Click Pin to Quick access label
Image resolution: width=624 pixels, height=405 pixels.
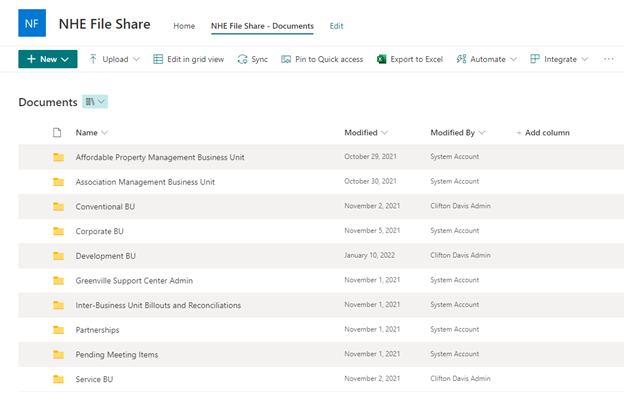(x=329, y=59)
